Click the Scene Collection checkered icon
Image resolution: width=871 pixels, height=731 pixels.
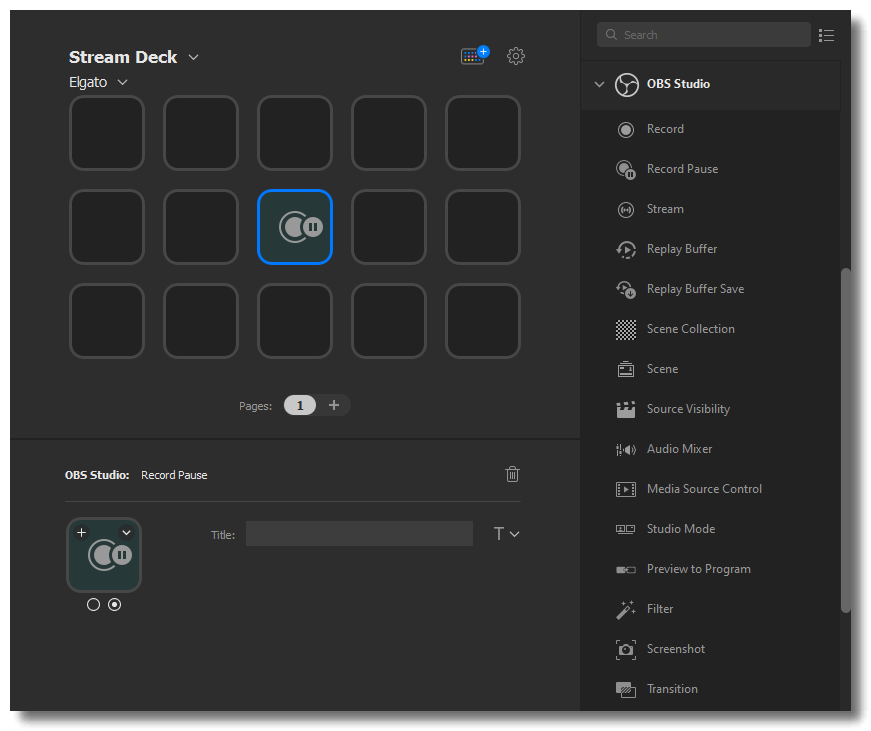(x=625, y=329)
